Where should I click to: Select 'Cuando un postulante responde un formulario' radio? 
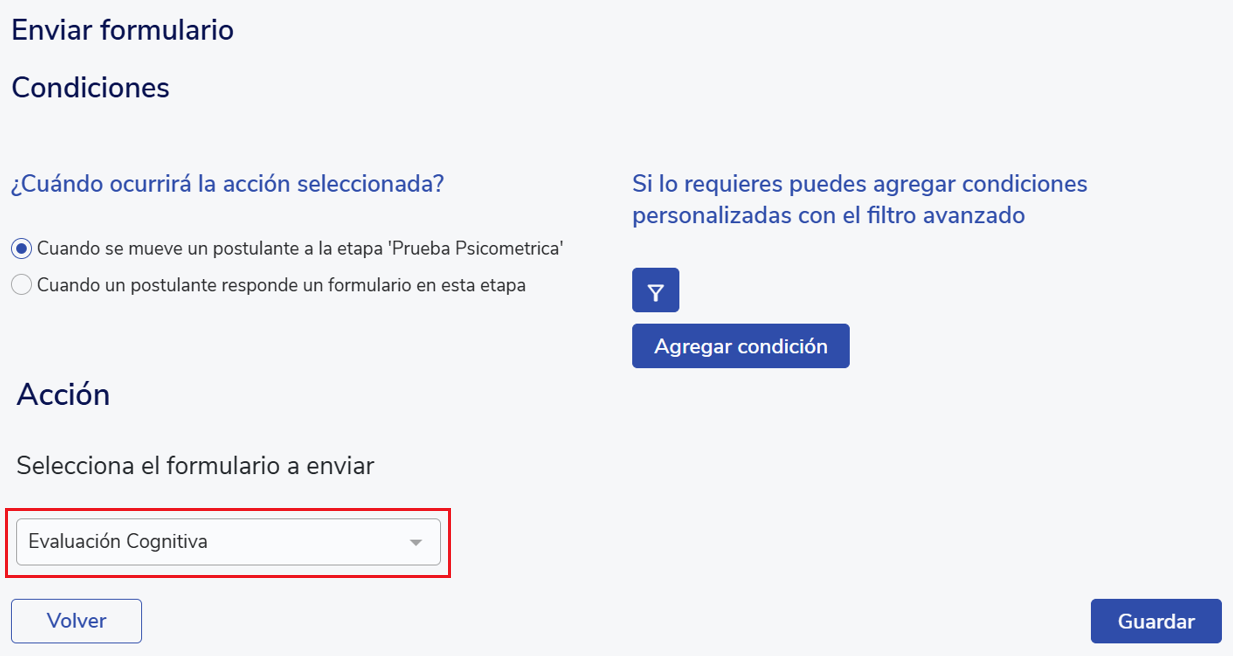pos(22,285)
